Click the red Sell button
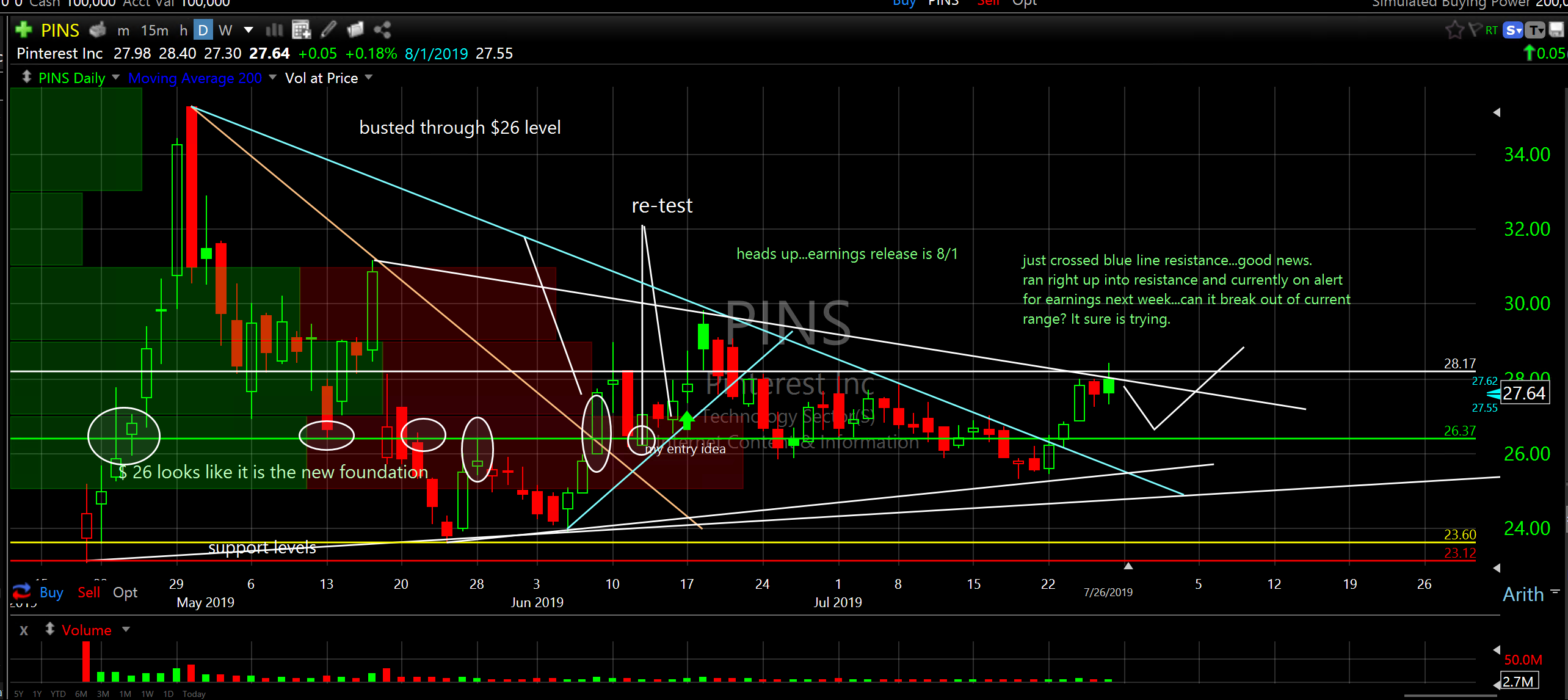The image size is (1568, 700). 89,592
